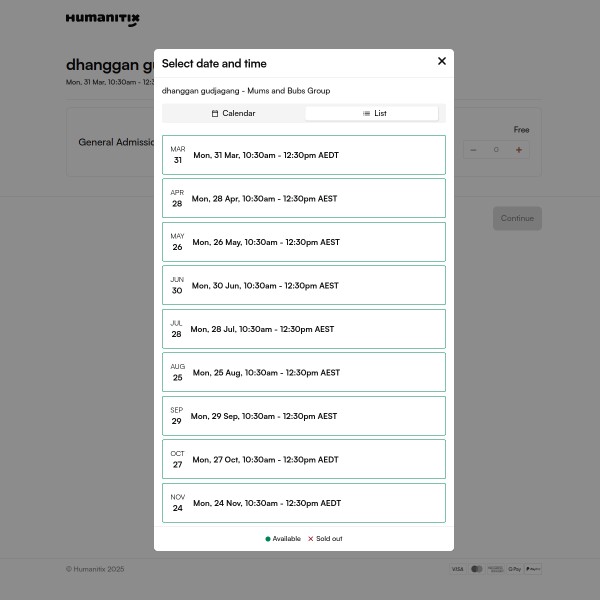Select the Mon, 31 Mar session
Image resolution: width=600 pixels, height=600 pixels.
[303, 155]
